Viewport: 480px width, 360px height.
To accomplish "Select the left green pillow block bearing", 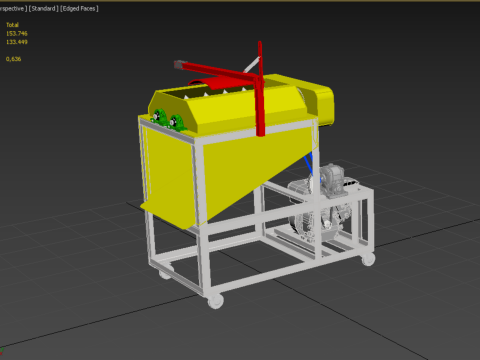I will (160, 117).
